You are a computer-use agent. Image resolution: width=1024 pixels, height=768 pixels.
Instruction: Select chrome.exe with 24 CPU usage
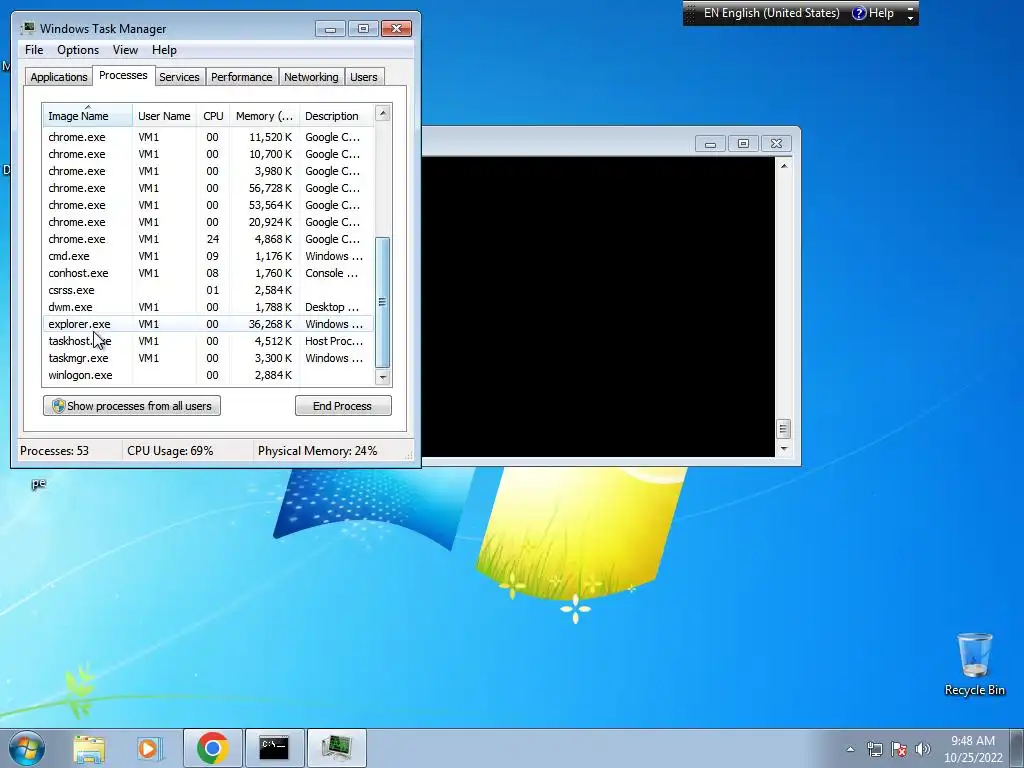point(208,239)
